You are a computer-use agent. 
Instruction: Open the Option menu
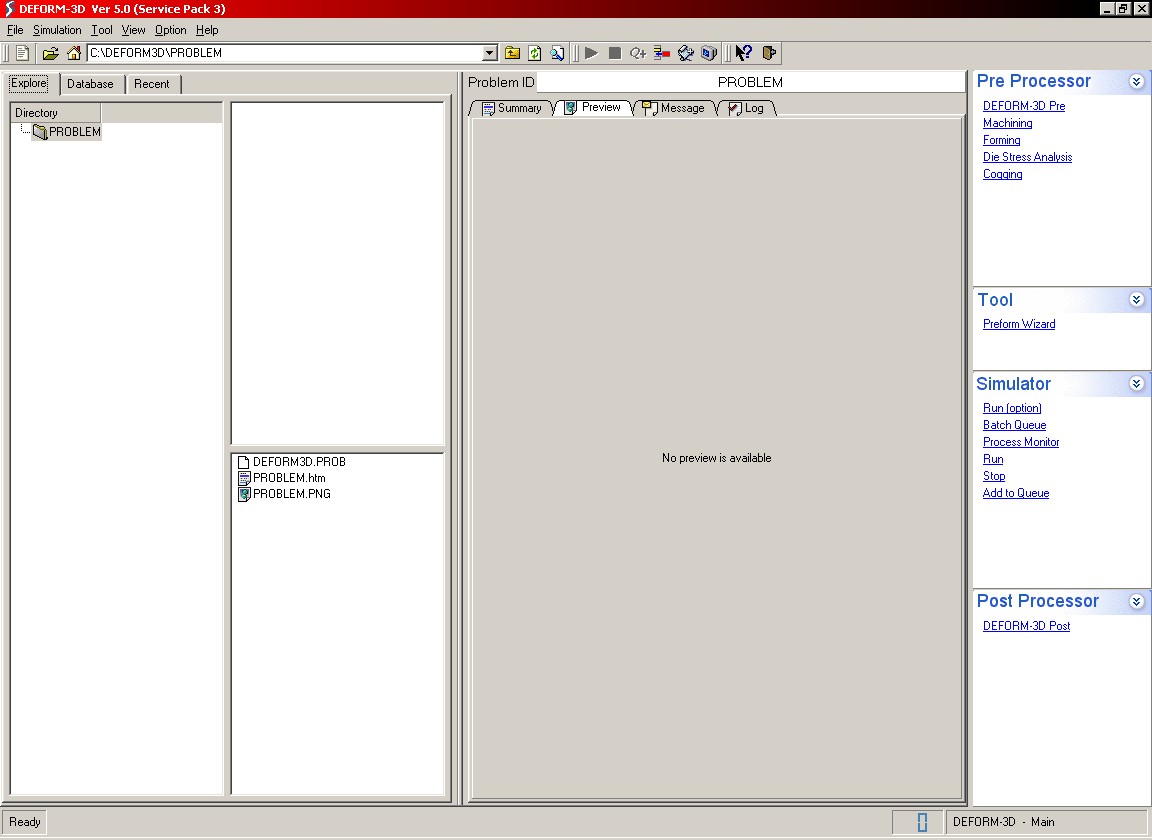170,30
